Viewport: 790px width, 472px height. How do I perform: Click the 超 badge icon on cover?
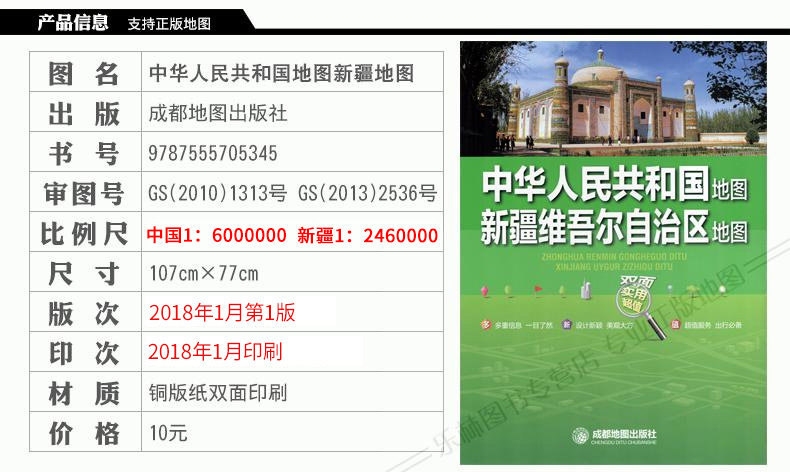coord(675,325)
